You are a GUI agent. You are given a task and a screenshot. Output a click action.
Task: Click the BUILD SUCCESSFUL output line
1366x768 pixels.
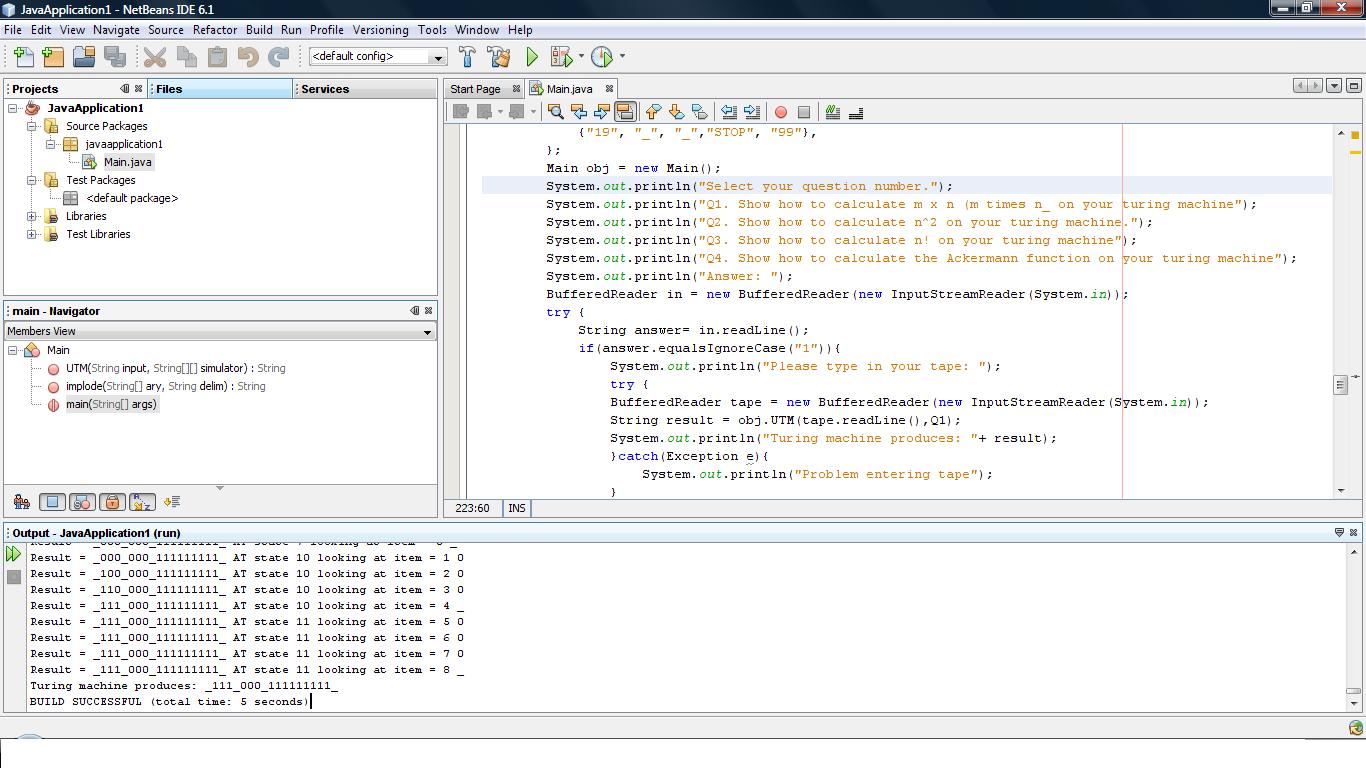[x=170, y=702]
